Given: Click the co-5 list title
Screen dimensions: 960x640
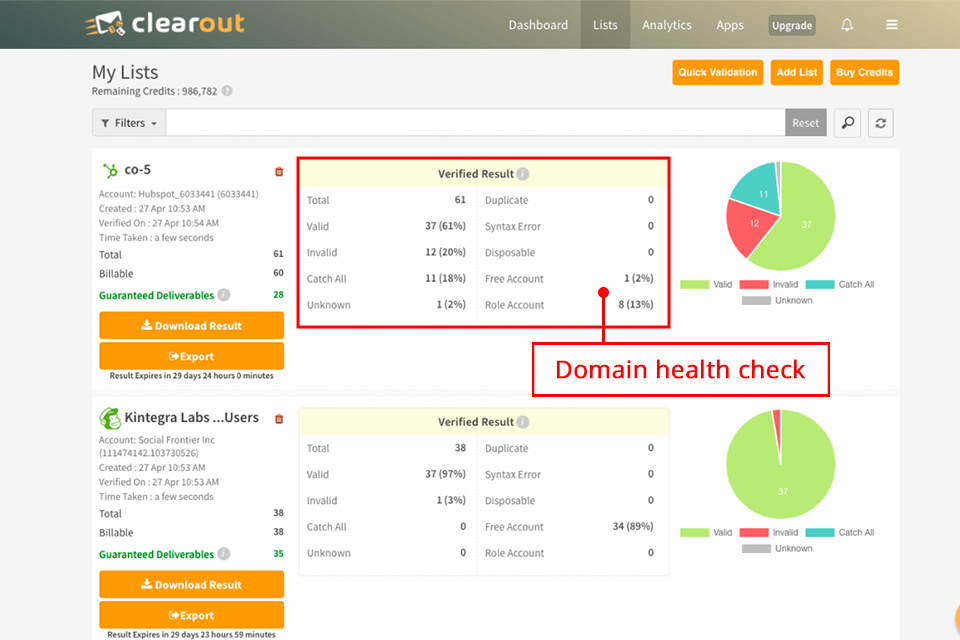Looking at the screenshot, I should (x=138, y=170).
